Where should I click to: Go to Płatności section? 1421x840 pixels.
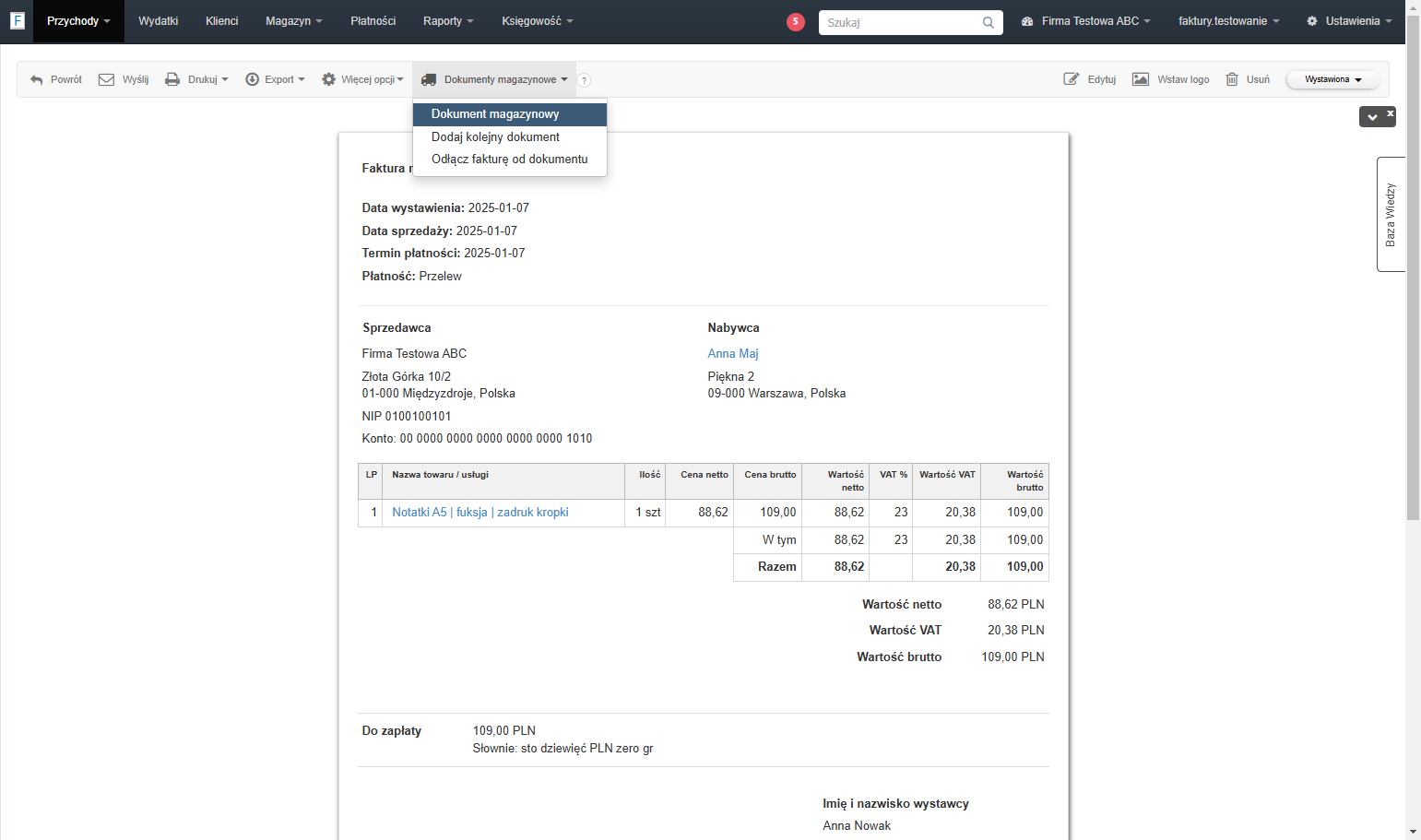pos(373,21)
